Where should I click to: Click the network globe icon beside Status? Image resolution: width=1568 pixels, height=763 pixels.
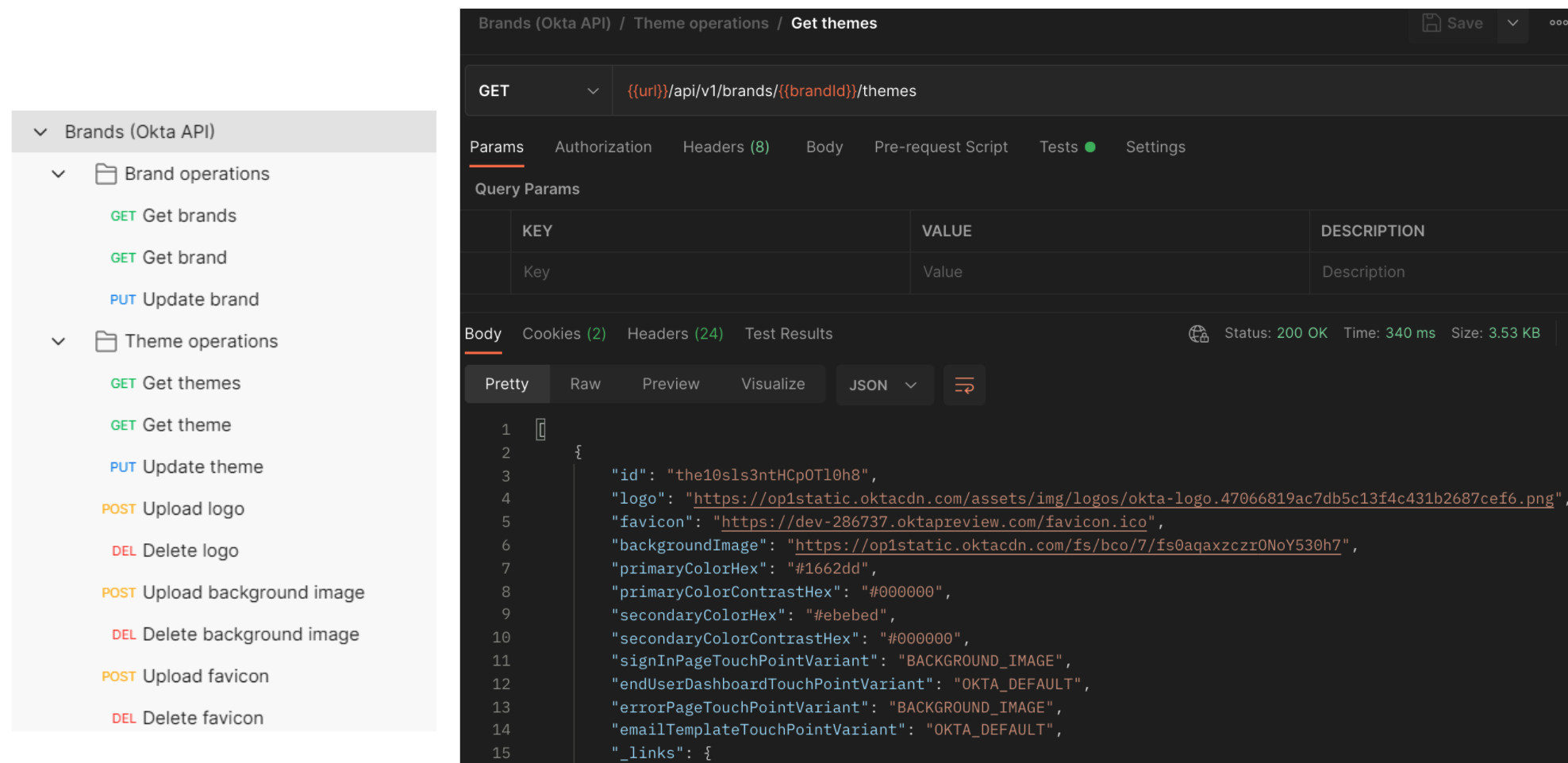coord(1198,334)
